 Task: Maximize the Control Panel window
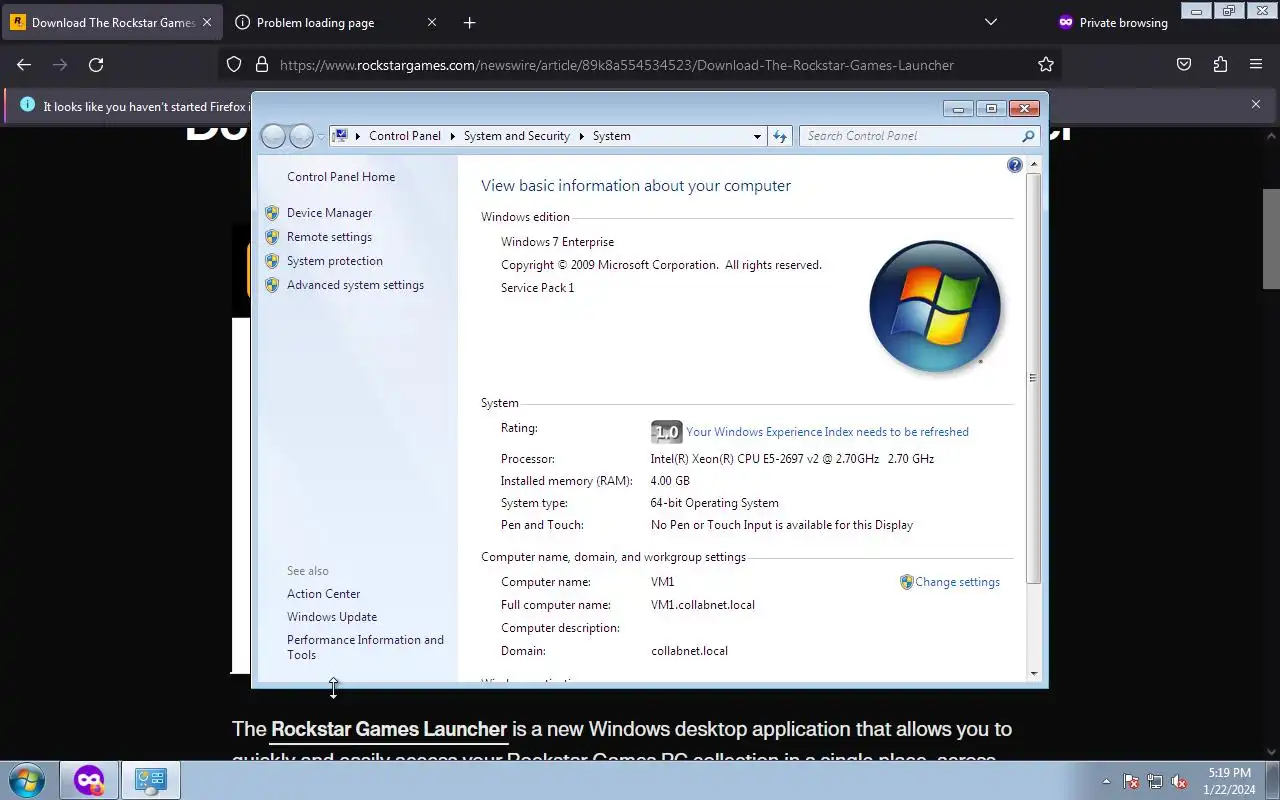pos(991,108)
